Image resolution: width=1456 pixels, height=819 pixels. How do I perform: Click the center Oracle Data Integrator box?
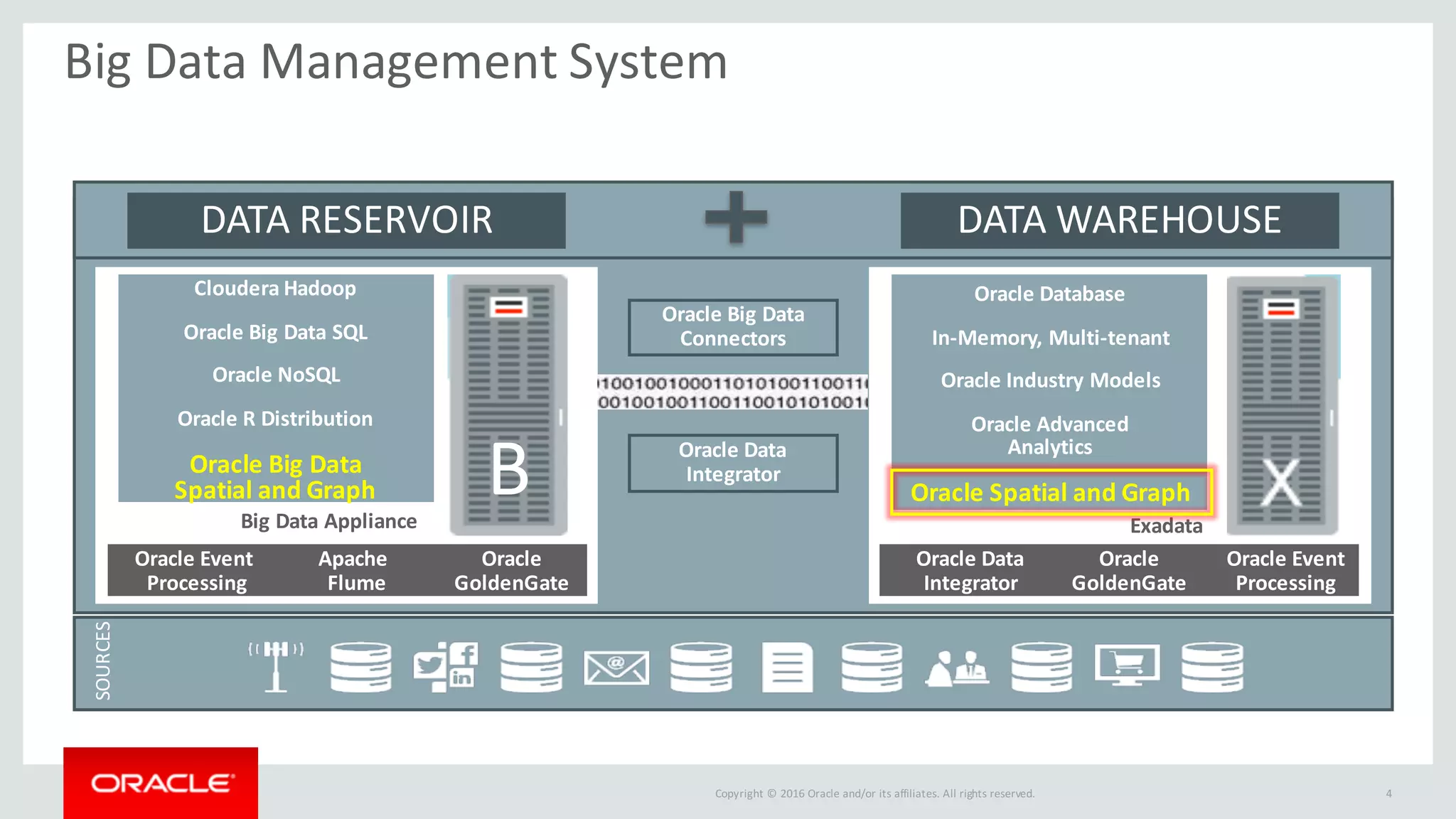point(733,463)
